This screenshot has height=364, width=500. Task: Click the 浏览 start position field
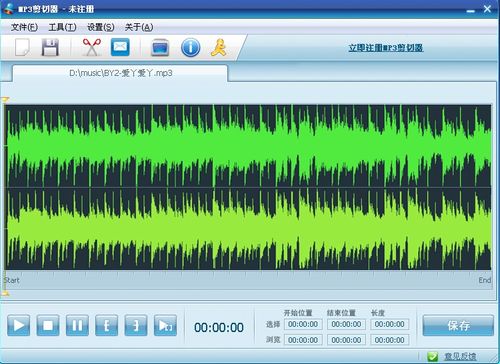pyautogui.click(x=303, y=340)
